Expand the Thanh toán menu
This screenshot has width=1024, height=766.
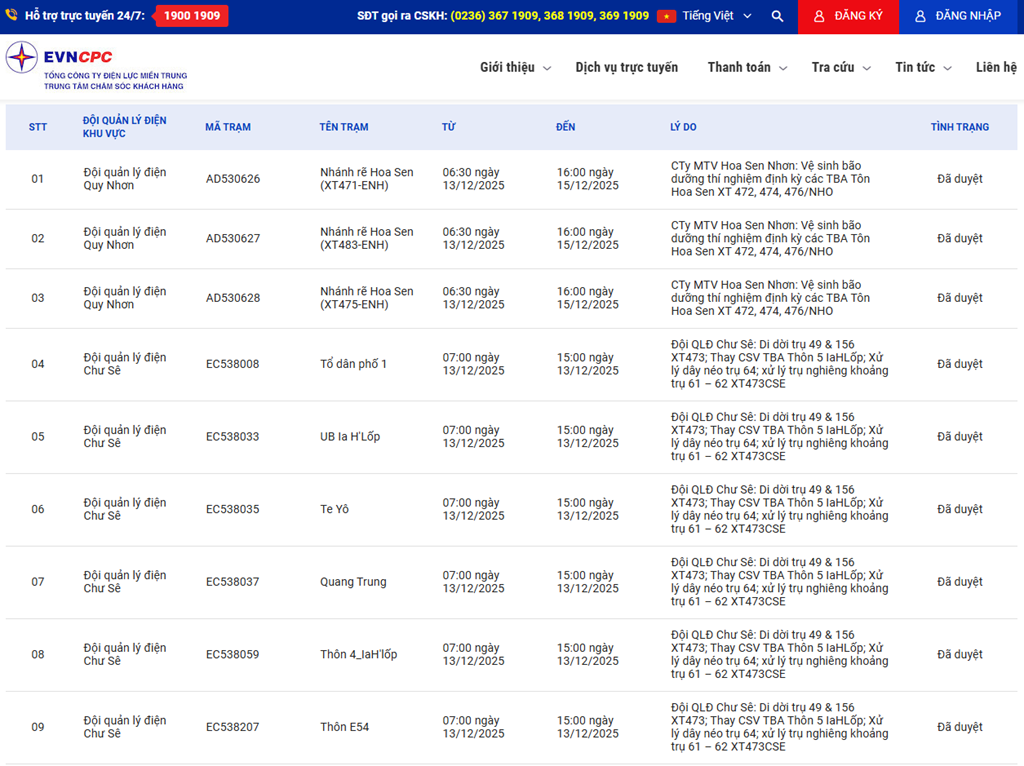(746, 68)
